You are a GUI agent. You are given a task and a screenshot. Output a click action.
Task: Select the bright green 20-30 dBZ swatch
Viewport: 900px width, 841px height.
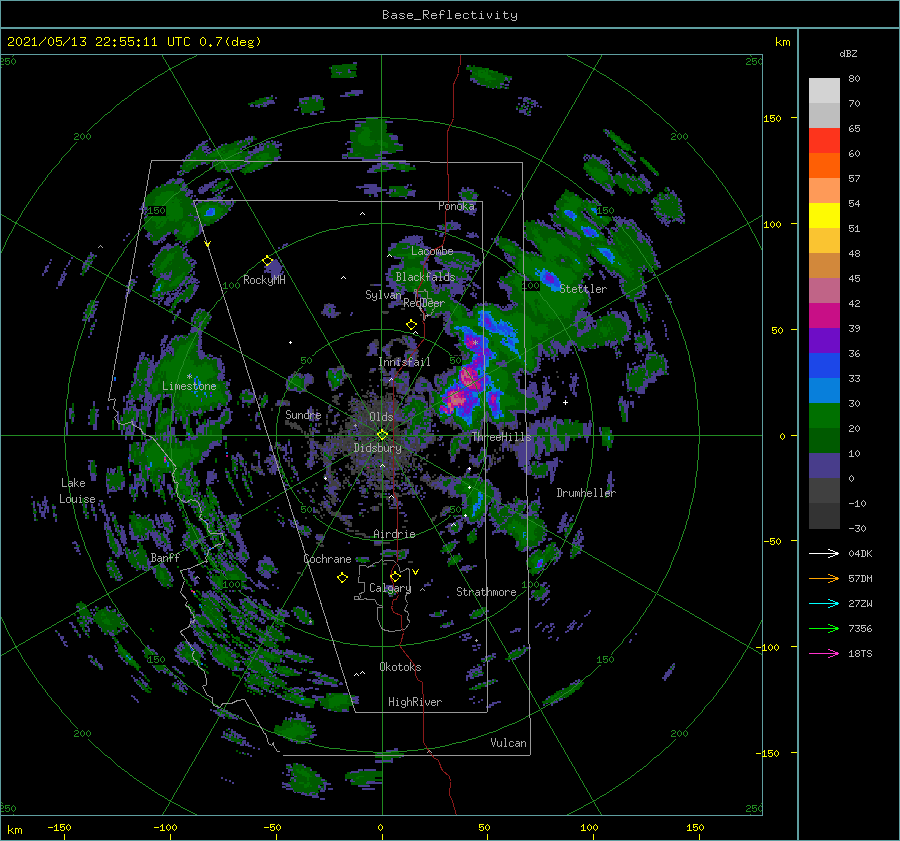[x=824, y=416]
